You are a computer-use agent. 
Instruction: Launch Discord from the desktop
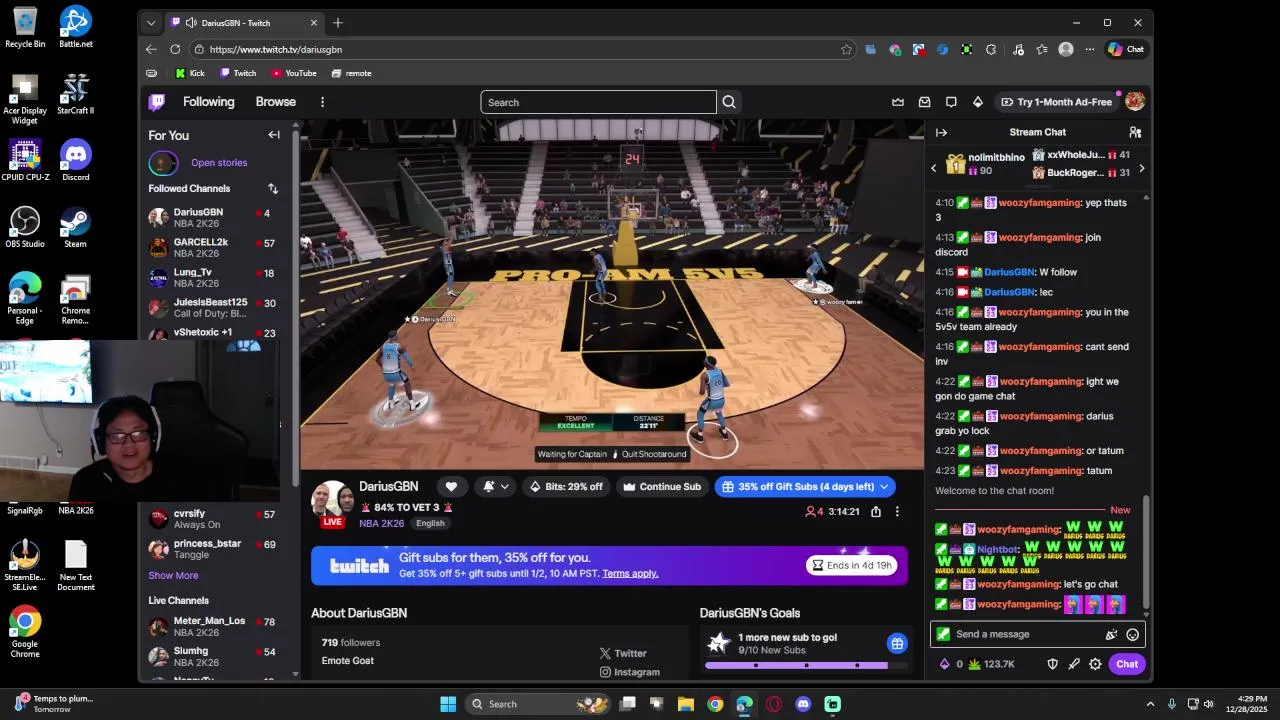coord(75,161)
